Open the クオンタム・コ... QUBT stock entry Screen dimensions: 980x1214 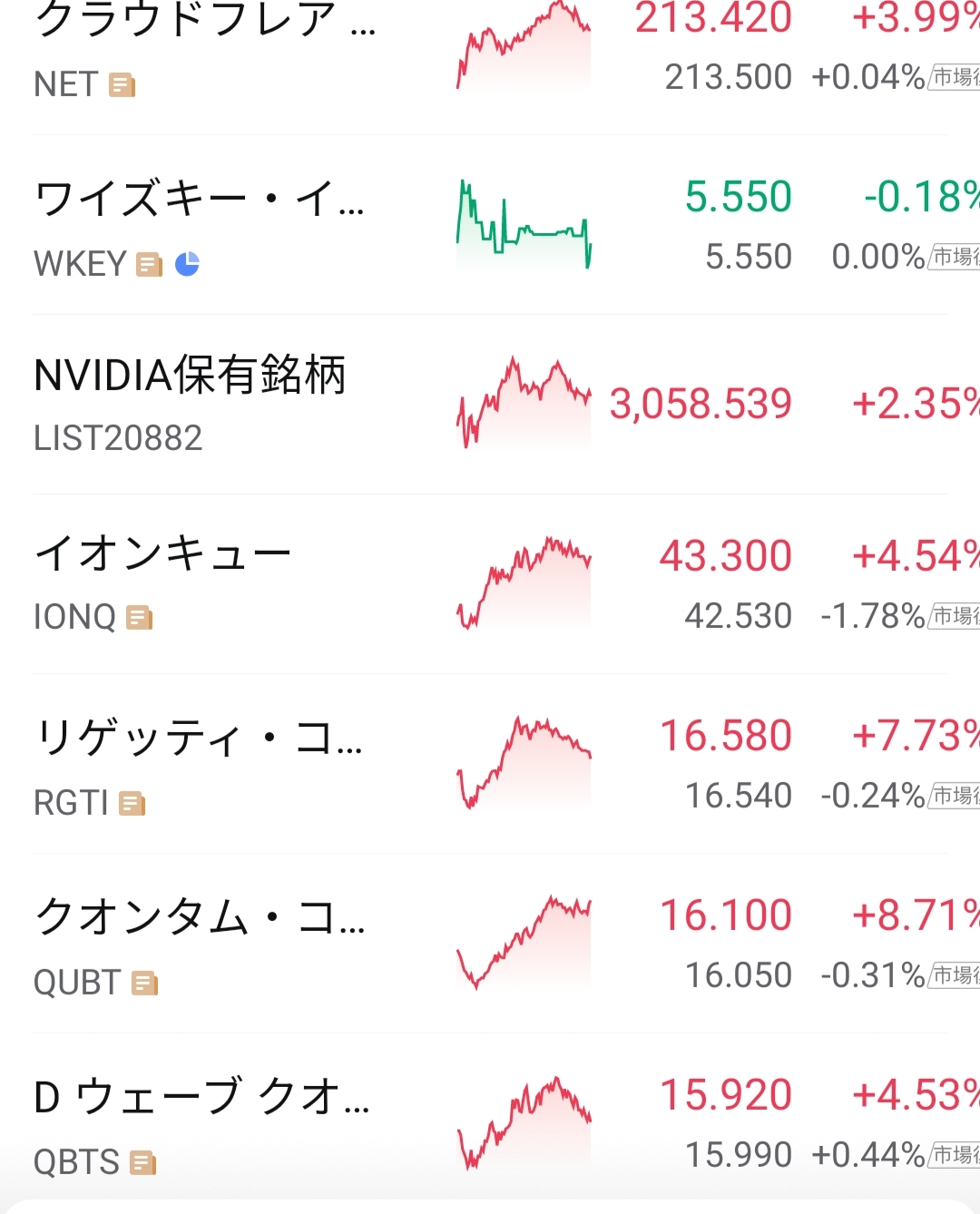[x=490, y=944]
